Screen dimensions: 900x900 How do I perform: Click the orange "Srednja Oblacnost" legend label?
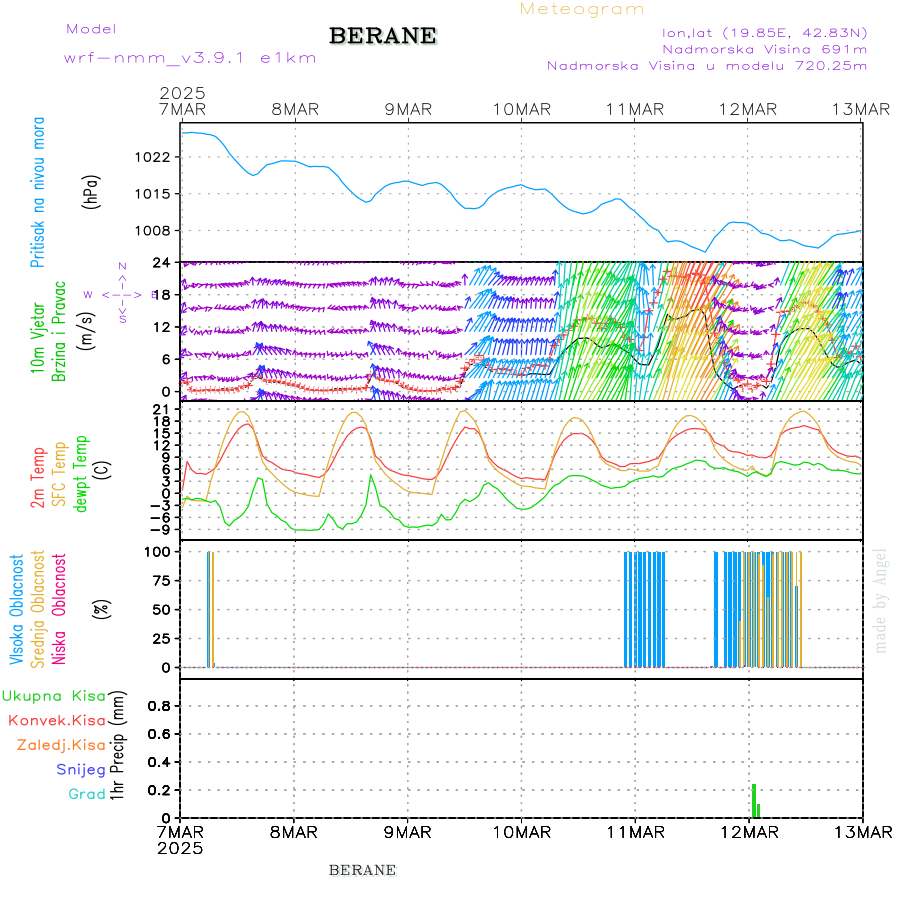(37, 610)
